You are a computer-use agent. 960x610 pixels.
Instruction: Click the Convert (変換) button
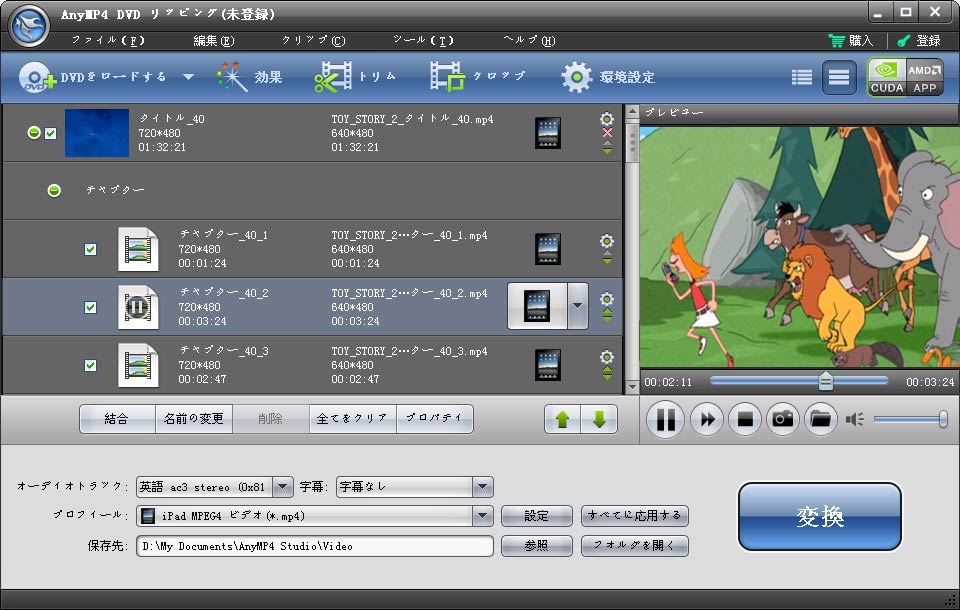click(x=820, y=516)
